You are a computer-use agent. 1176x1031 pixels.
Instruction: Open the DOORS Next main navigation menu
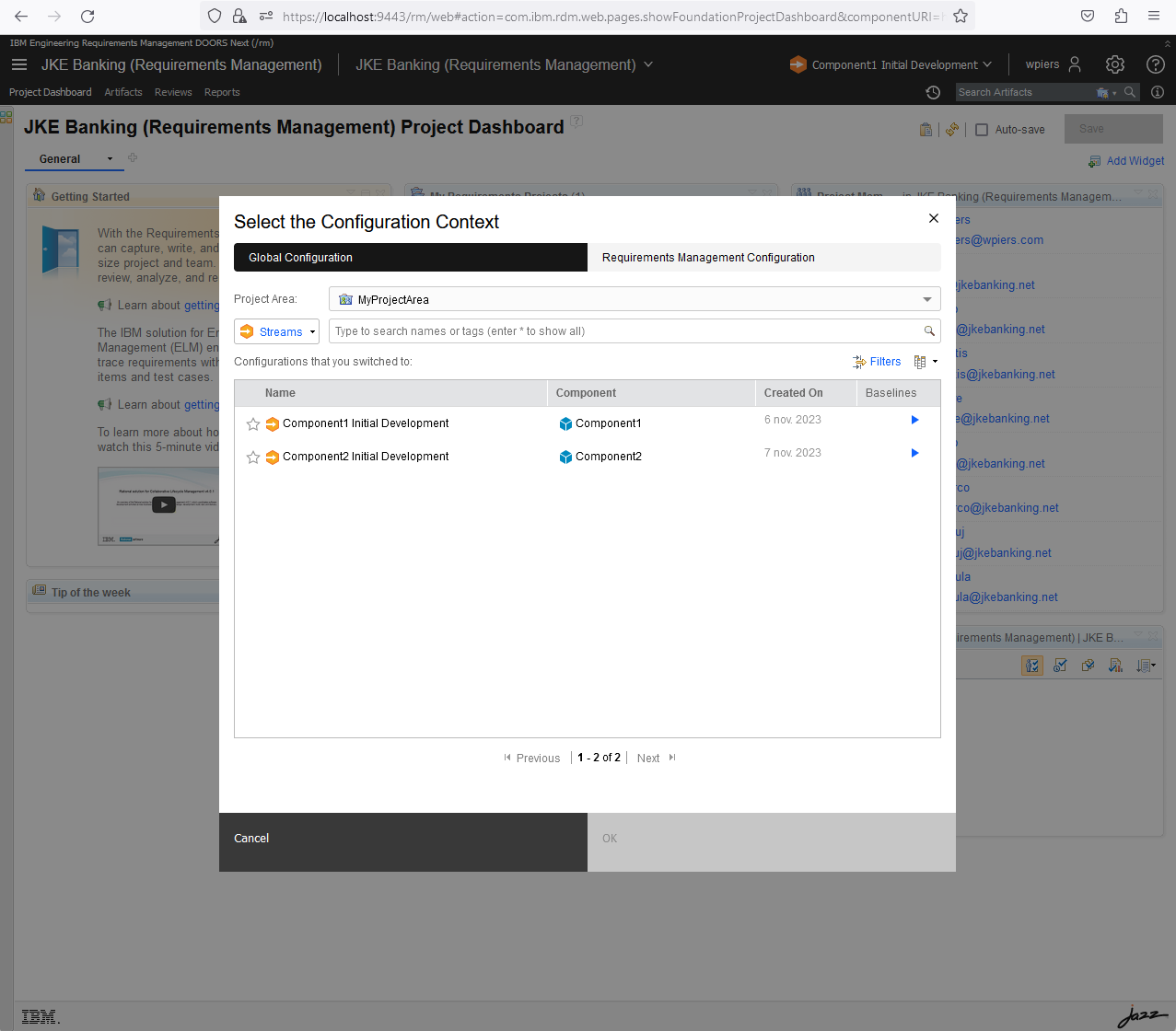point(19,64)
